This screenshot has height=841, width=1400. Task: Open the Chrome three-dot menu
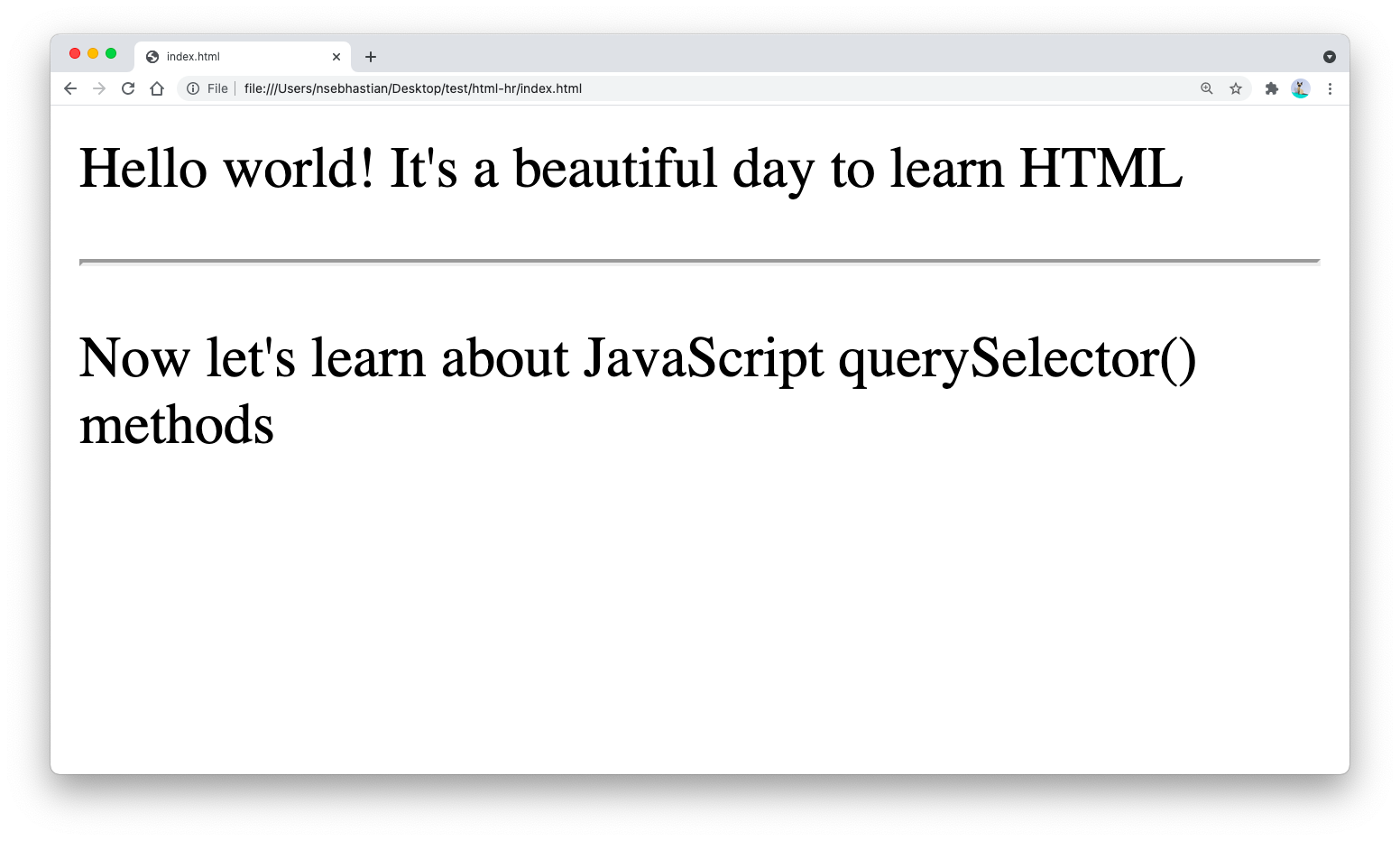(1331, 88)
